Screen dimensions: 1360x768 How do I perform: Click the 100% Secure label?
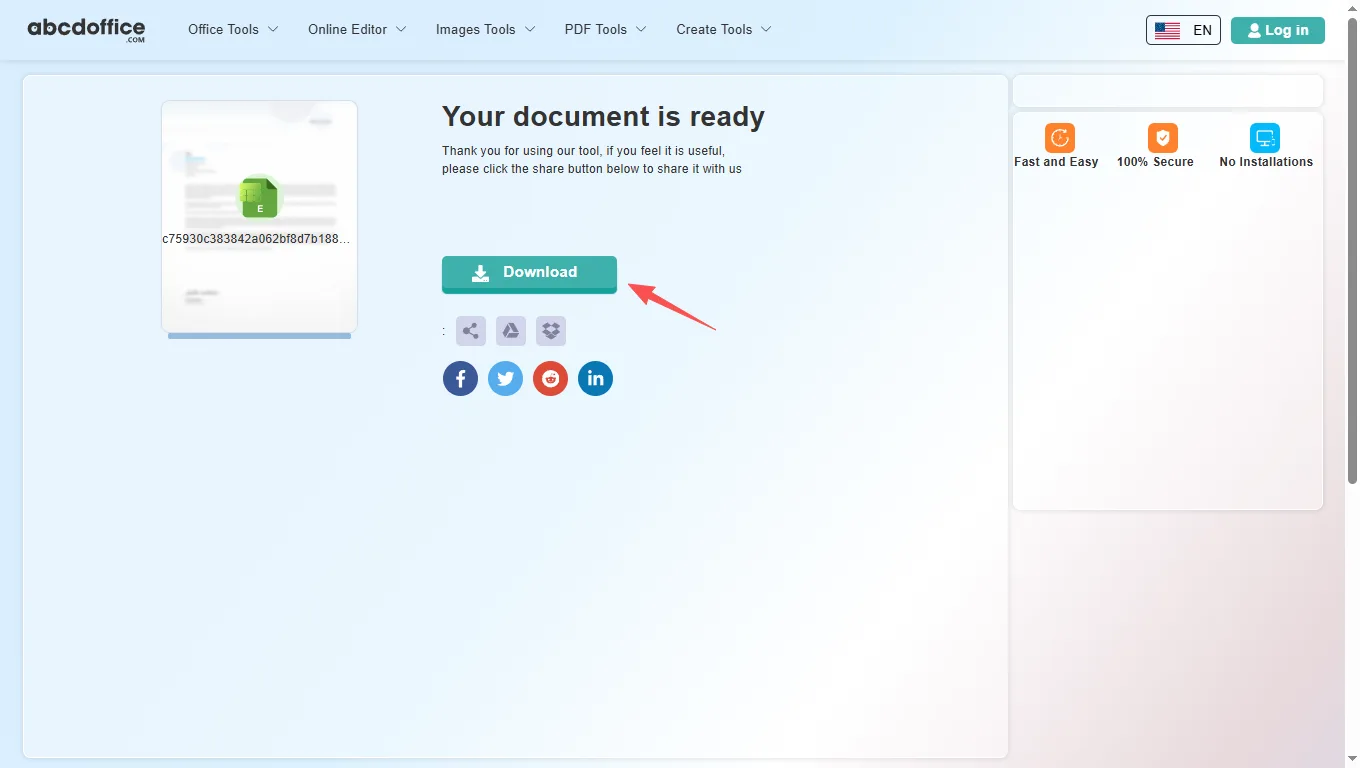pyautogui.click(x=1155, y=162)
